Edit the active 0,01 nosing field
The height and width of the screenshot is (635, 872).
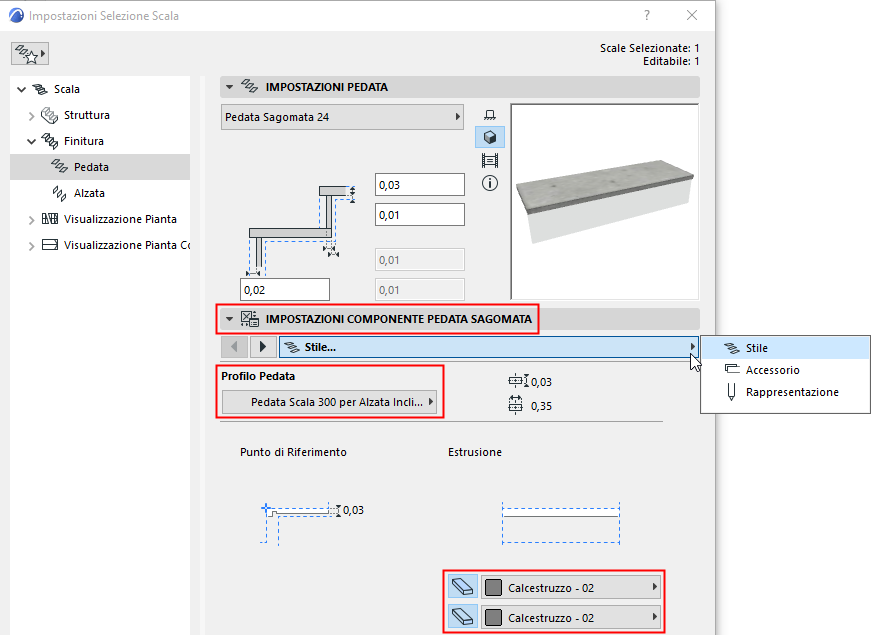[420, 215]
